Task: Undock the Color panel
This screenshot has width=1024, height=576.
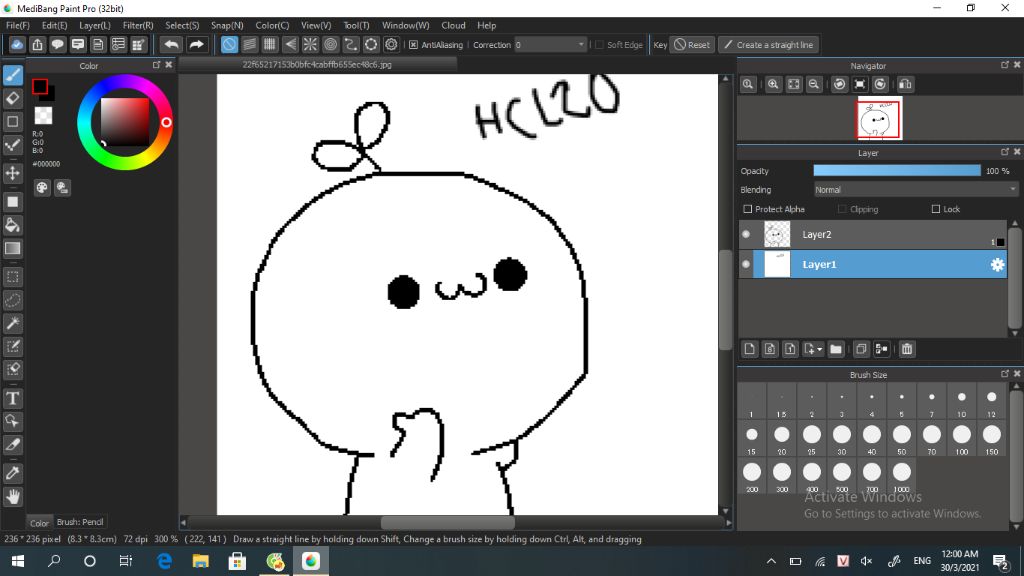Action: [x=156, y=65]
